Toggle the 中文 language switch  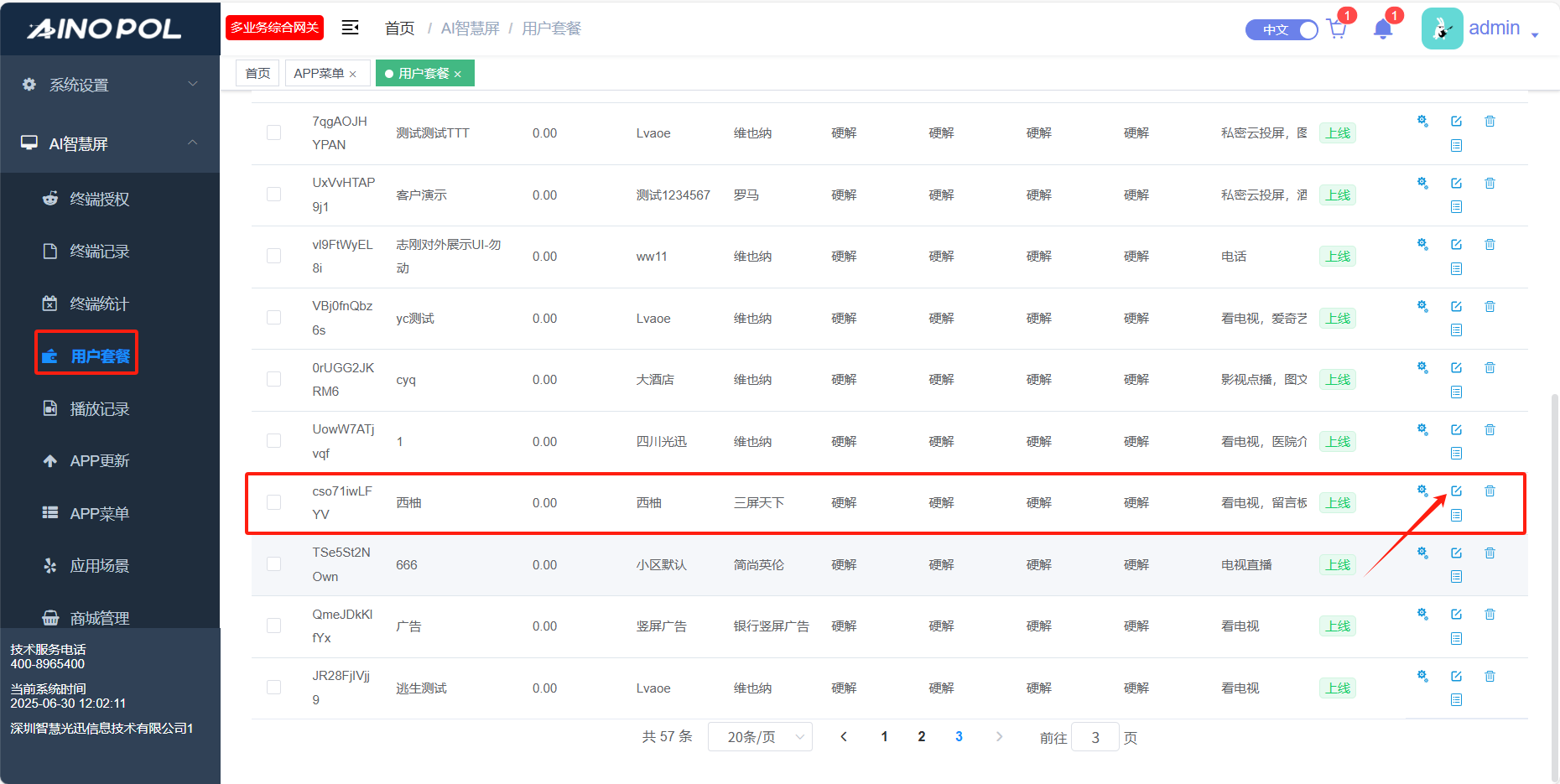pyautogui.click(x=1282, y=30)
